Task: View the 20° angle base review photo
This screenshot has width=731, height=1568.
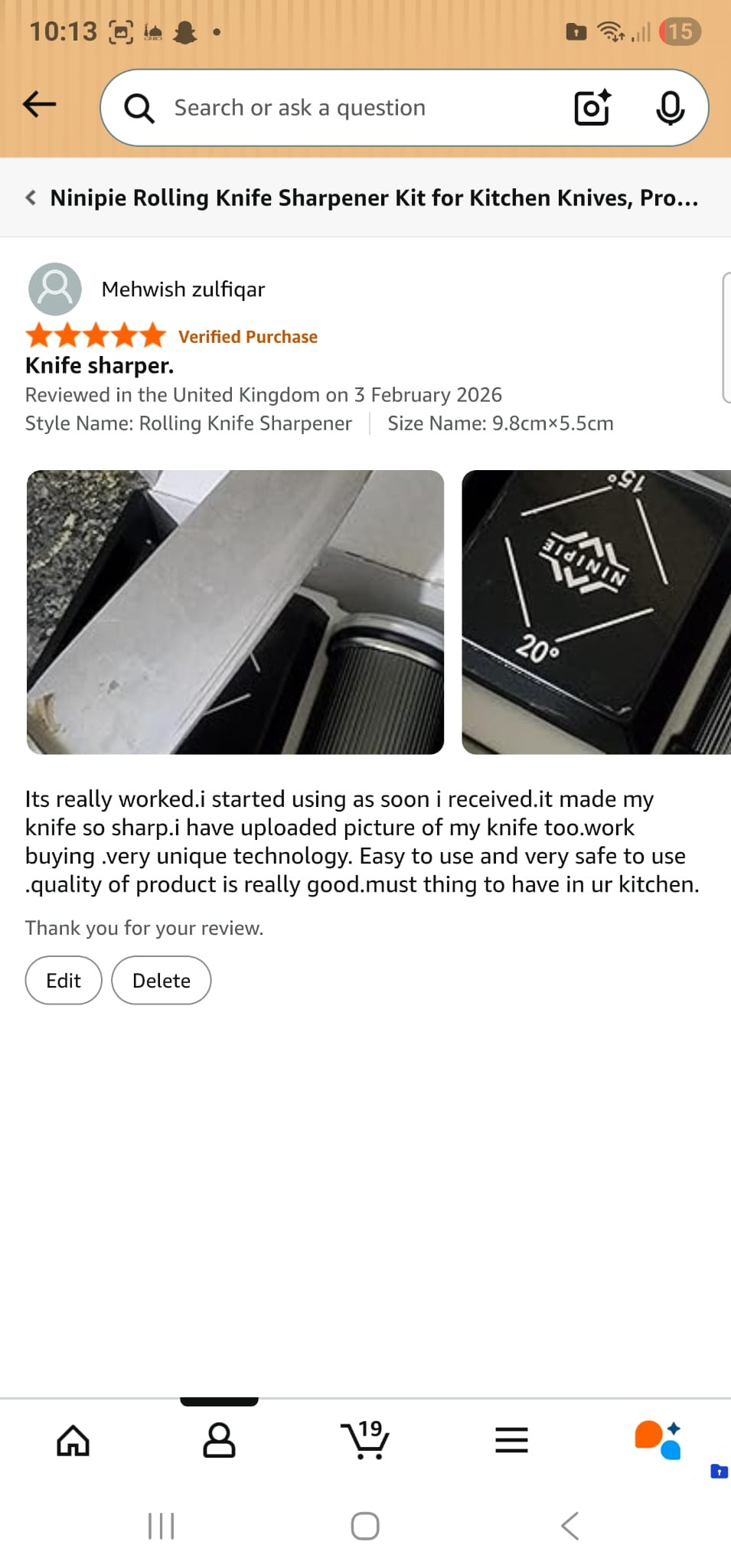Action: [x=596, y=612]
